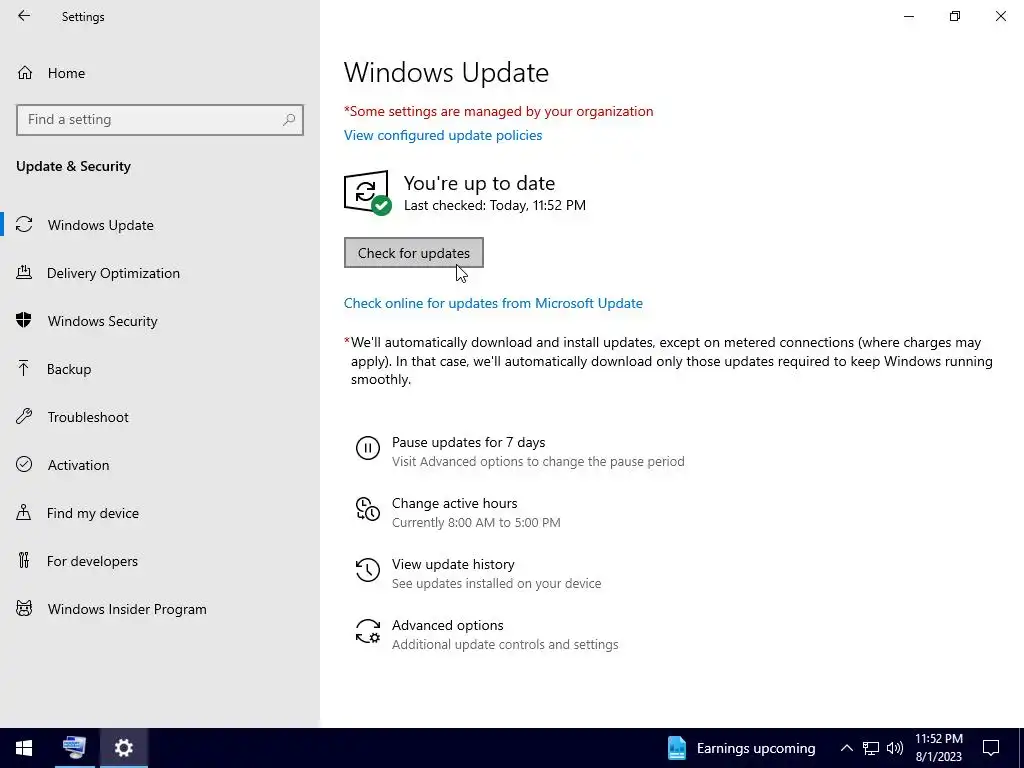Close the Settings window
The image size is (1024, 768).
(1000, 16)
